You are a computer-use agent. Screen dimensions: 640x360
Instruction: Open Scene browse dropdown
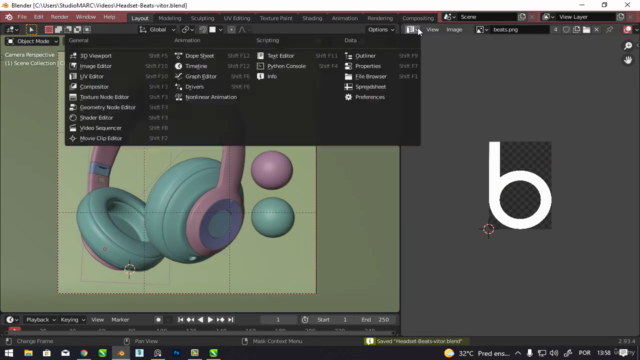point(449,17)
